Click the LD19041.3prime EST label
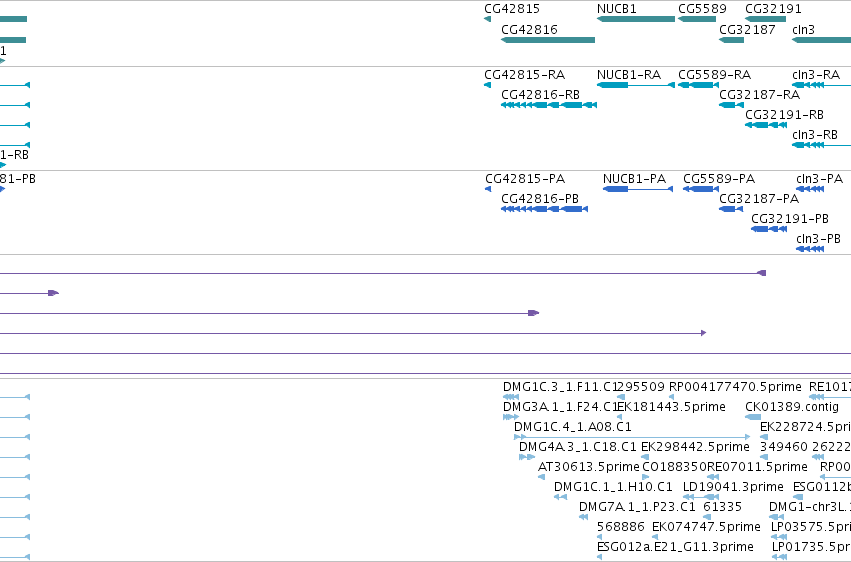Viewport: 851px width, 562px height. click(733, 487)
